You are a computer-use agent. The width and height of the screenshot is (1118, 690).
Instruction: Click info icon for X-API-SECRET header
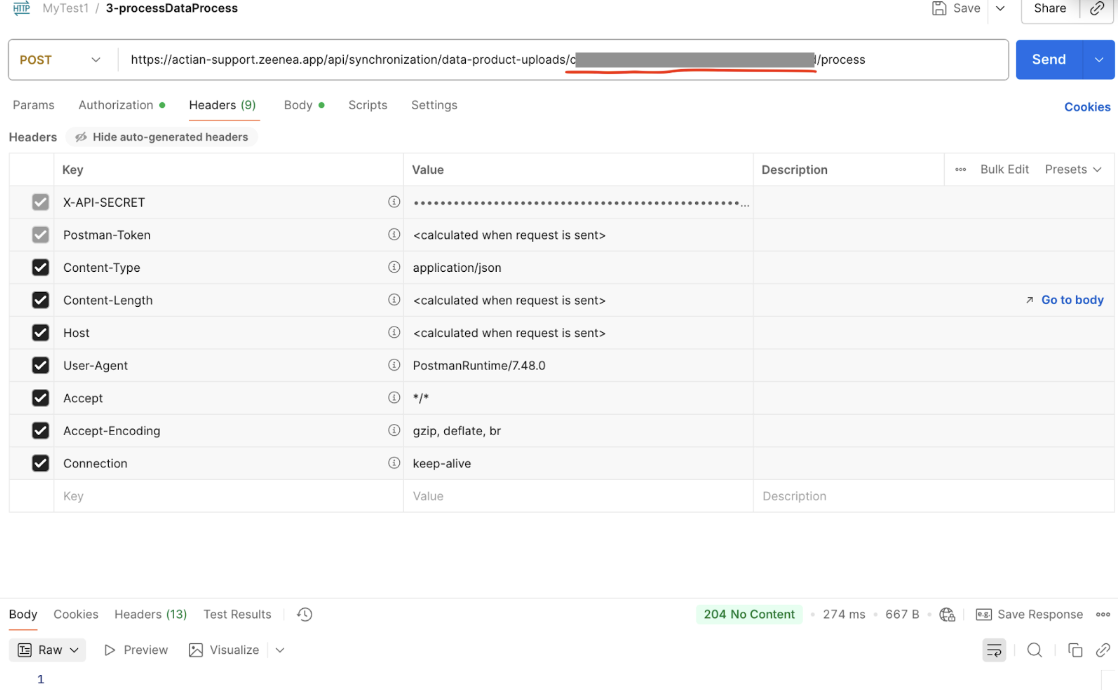394,202
